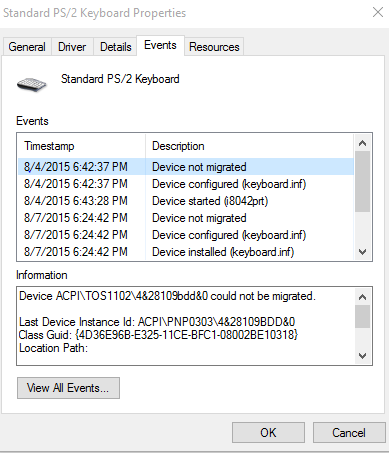The width and height of the screenshot is (389, 453).
Task: Click the Cancel button
Action: (349, 433)
